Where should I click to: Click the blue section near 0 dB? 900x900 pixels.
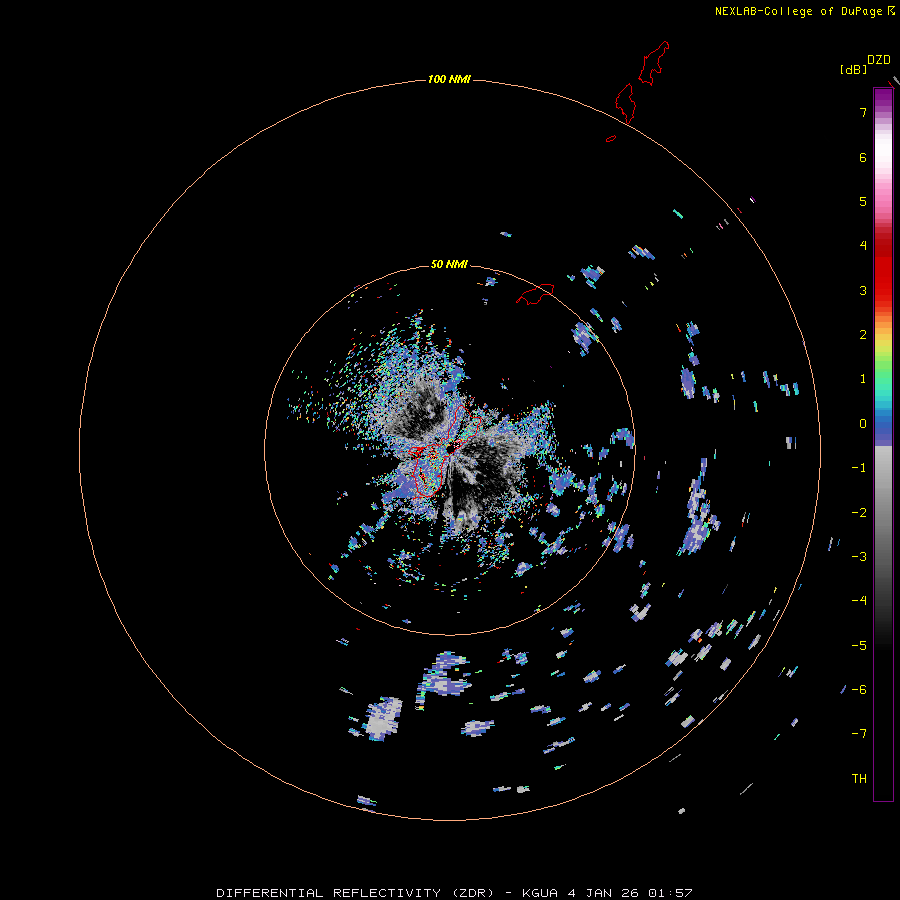(883, 428)
